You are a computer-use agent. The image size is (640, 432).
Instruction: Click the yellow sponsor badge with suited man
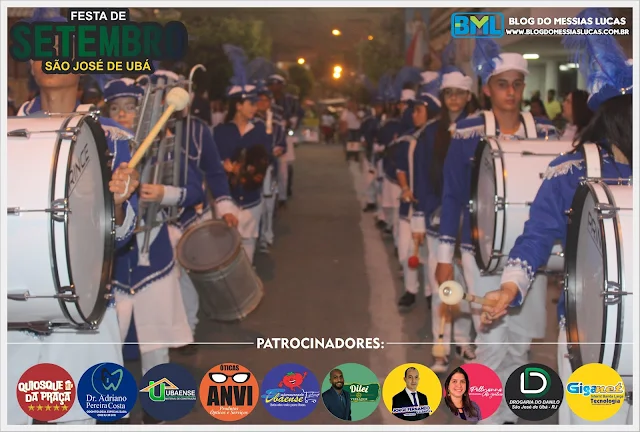(x=412, y=392)
